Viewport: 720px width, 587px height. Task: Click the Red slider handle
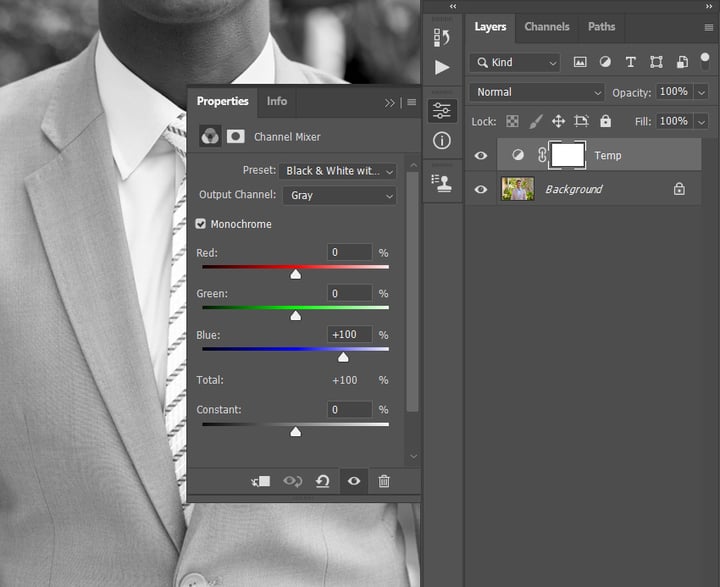pos(296,274)
